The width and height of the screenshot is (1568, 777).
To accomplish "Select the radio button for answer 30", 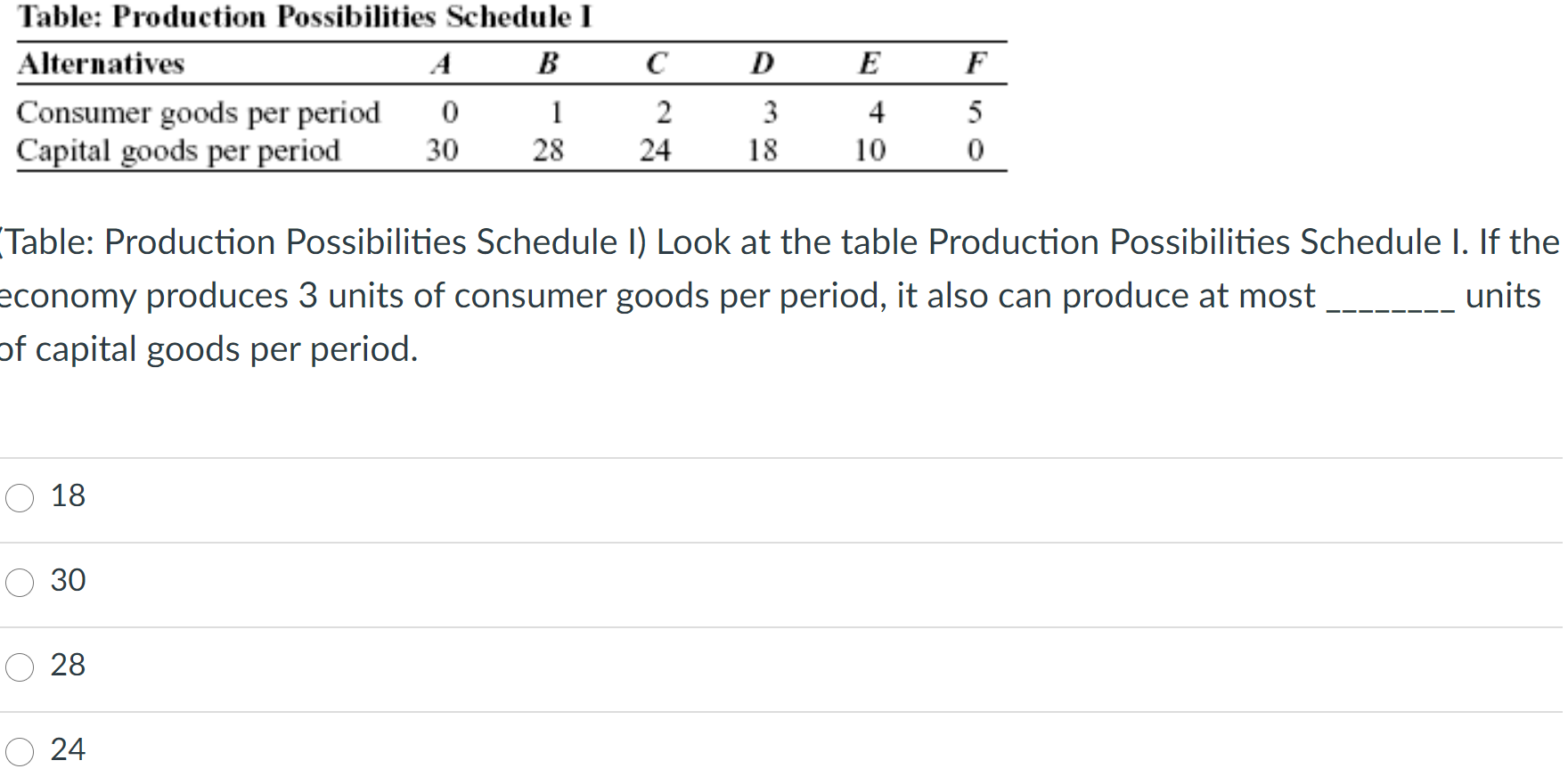I will 19,582.
